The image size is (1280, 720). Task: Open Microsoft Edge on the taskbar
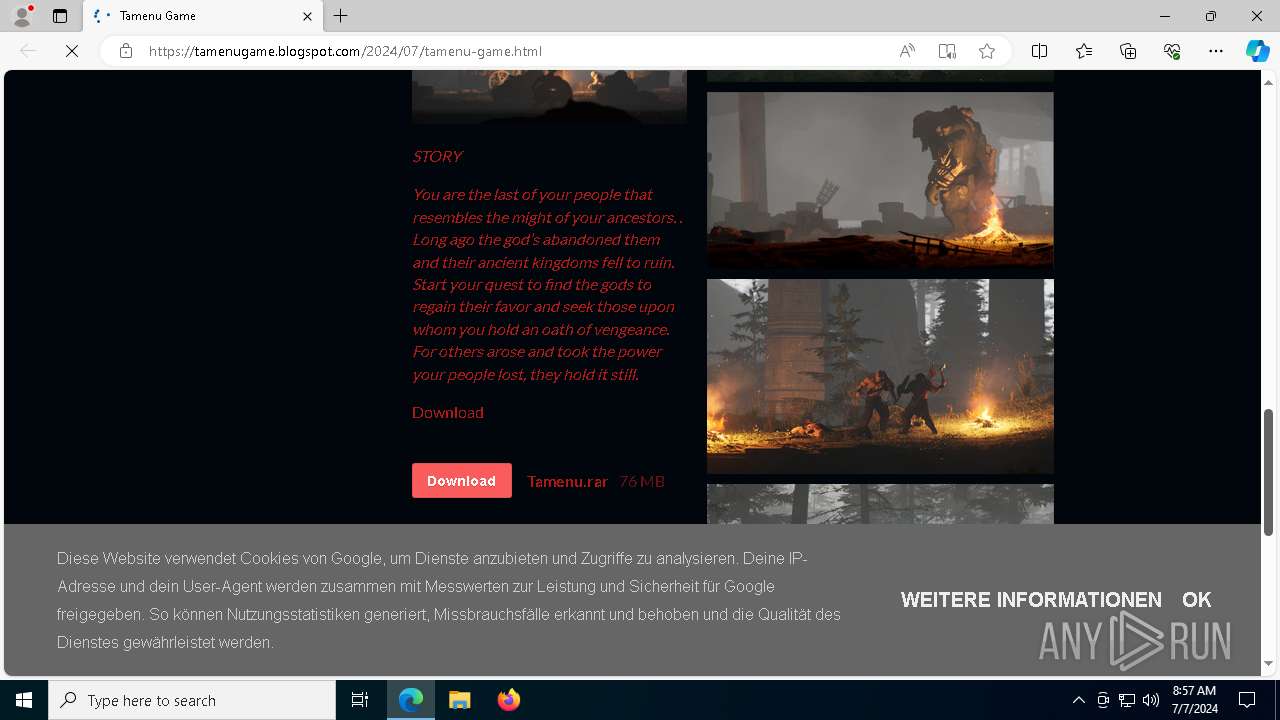pyautogui.click(x=411, y=700)
